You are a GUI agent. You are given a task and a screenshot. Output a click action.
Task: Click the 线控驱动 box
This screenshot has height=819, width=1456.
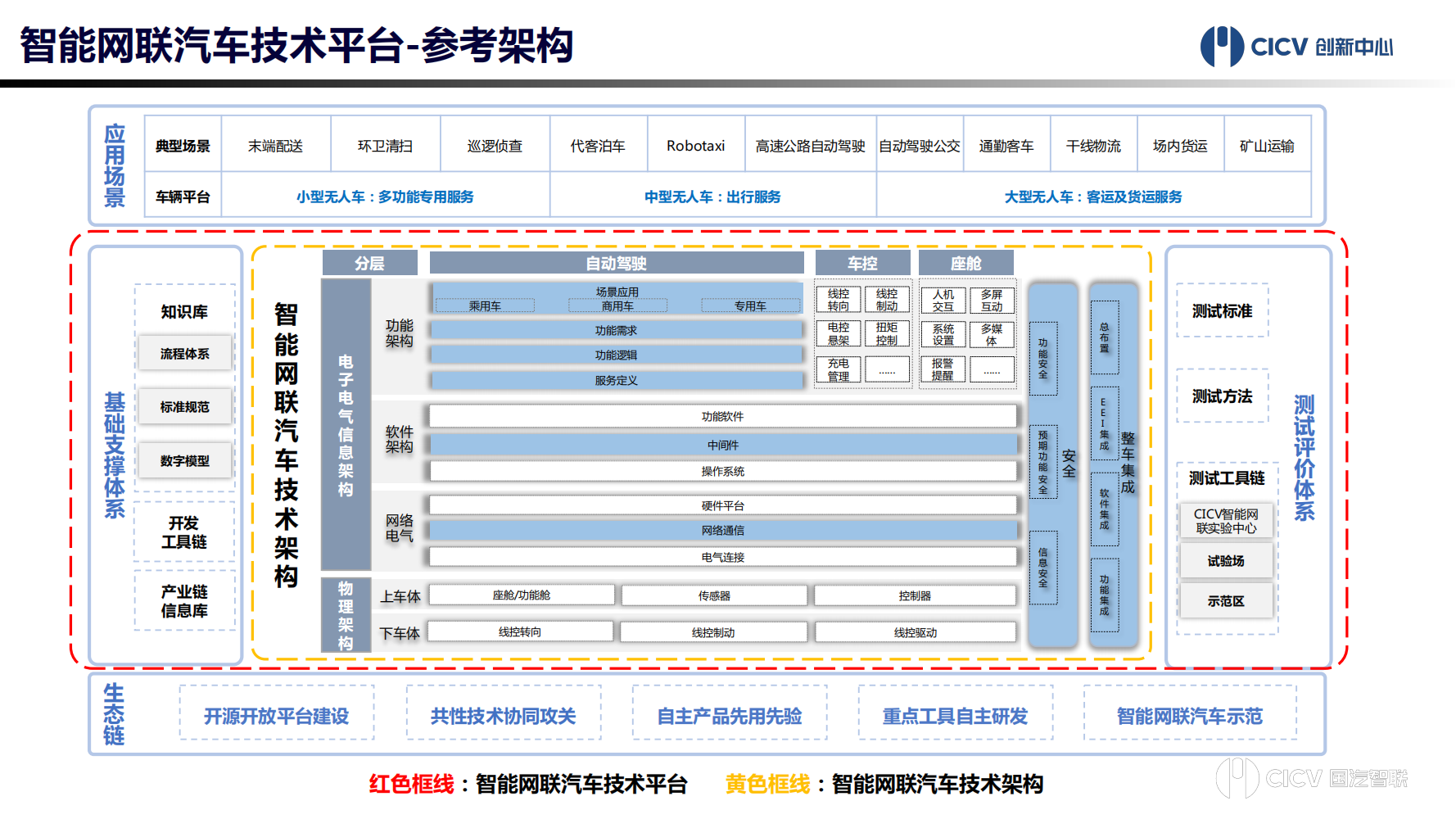click(x=916, y=632)
